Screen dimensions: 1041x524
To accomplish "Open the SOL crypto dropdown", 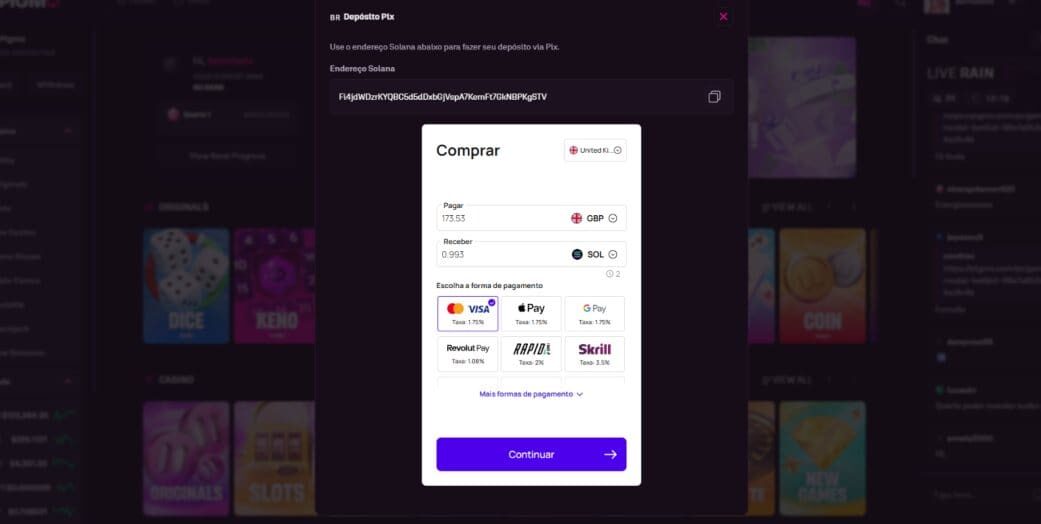I will [x=595, y=254].
